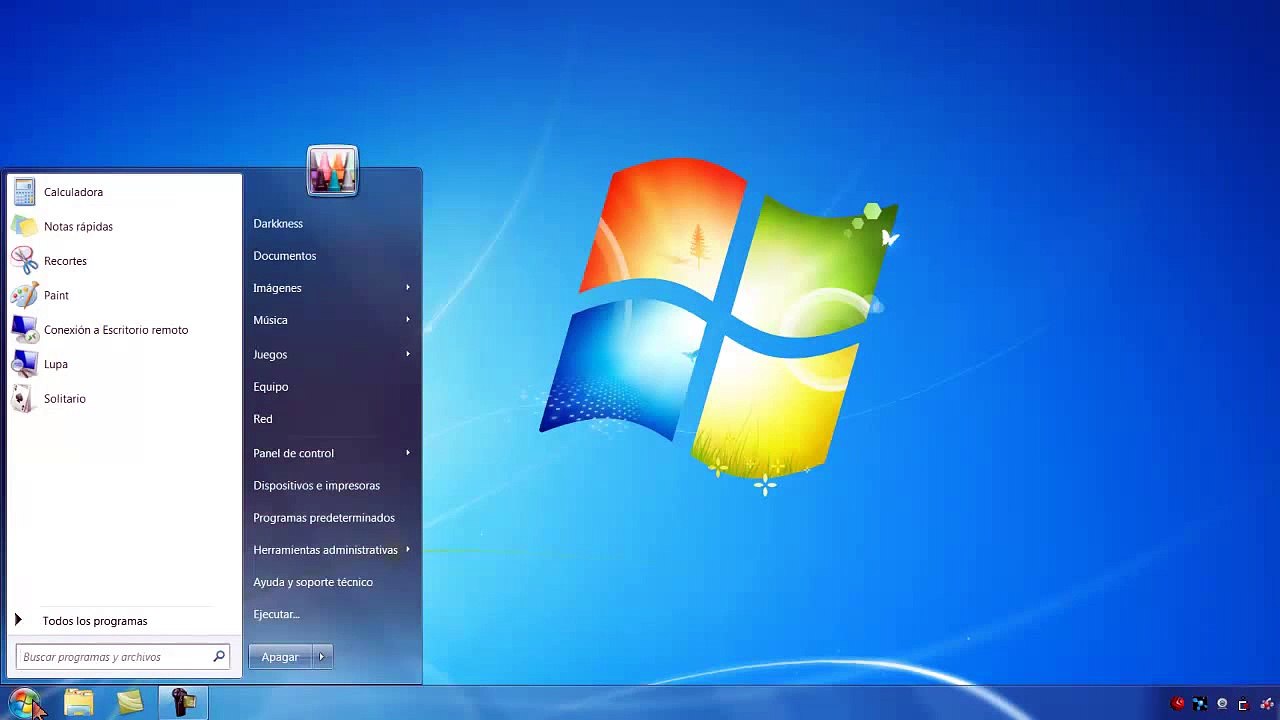Click the red circular system tray icon
The height and width of the screenshot is (720, 1280).
click(x=1178, y=703)
